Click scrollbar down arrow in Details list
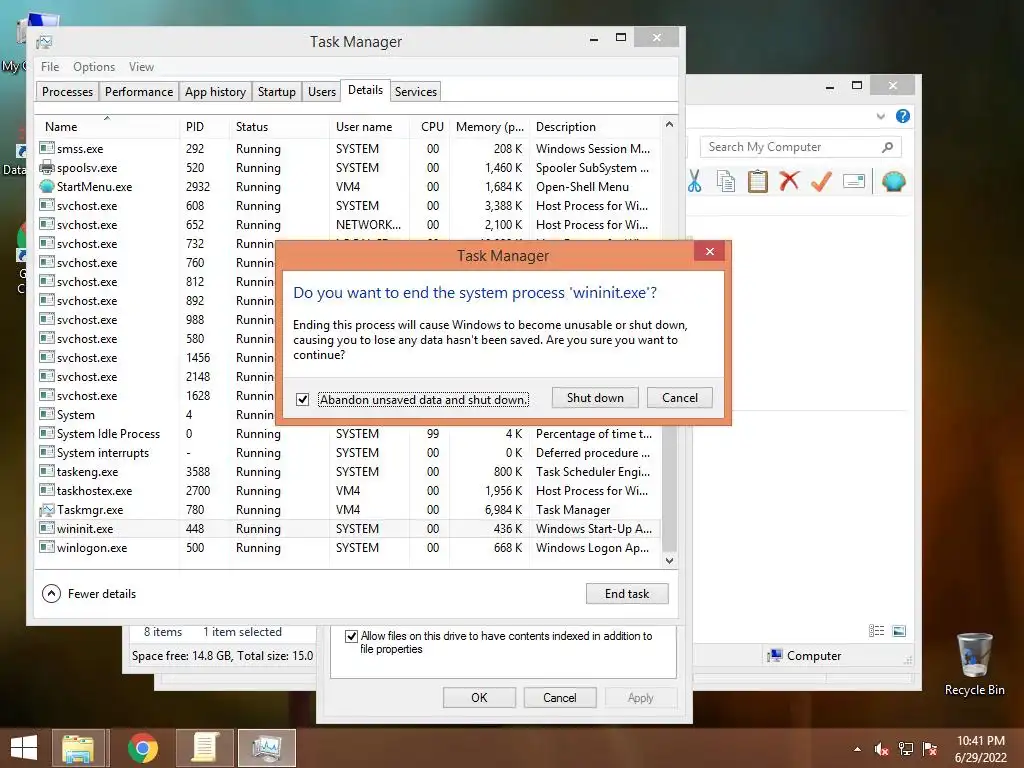Viewport: 1024px width, 768px height. pyautogui.click(x=669, y=560)
